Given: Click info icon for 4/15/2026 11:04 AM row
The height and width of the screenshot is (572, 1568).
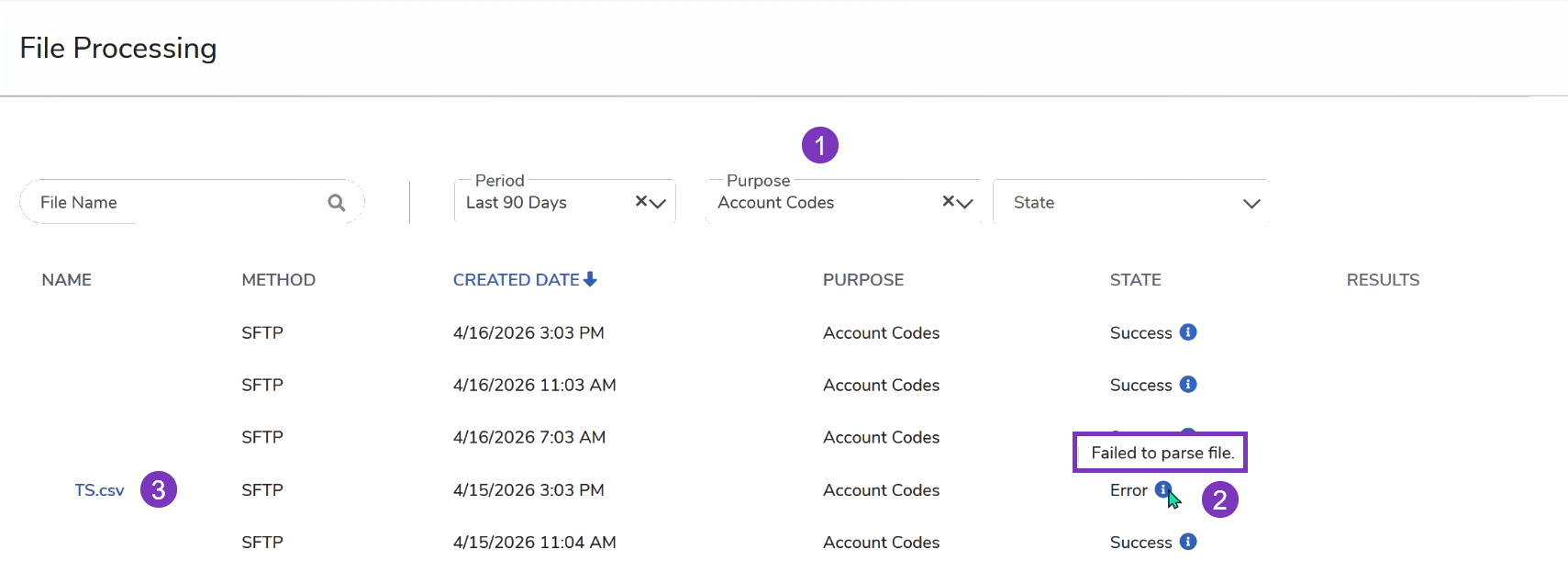Looking at the screenshot, I should coord(1188,542).
